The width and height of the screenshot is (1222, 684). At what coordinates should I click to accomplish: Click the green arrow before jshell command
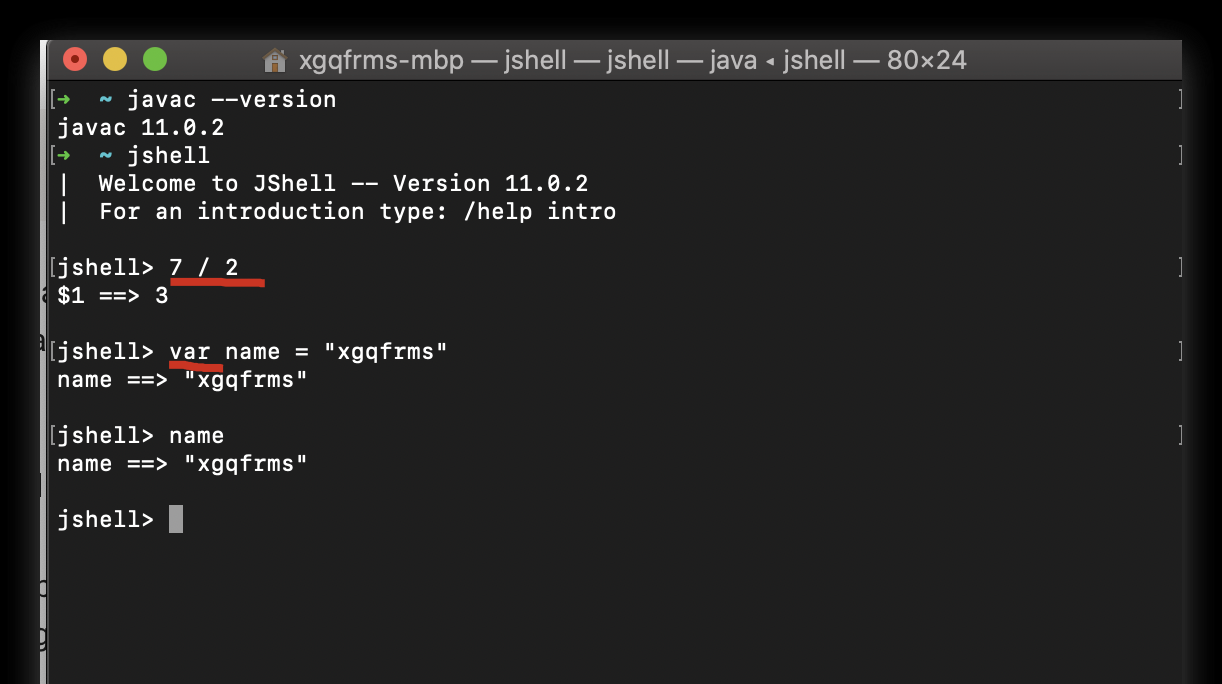(64, 155)
